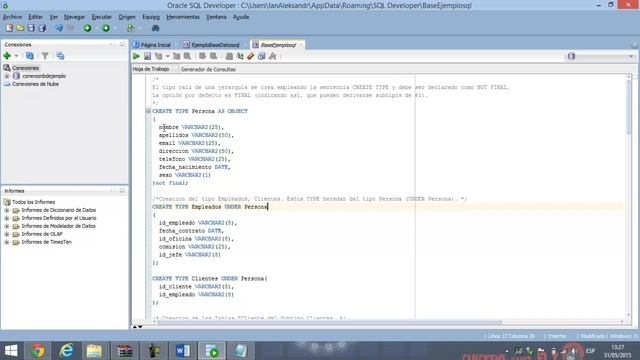Open the Herramientas menu

[x=183, y=17]
